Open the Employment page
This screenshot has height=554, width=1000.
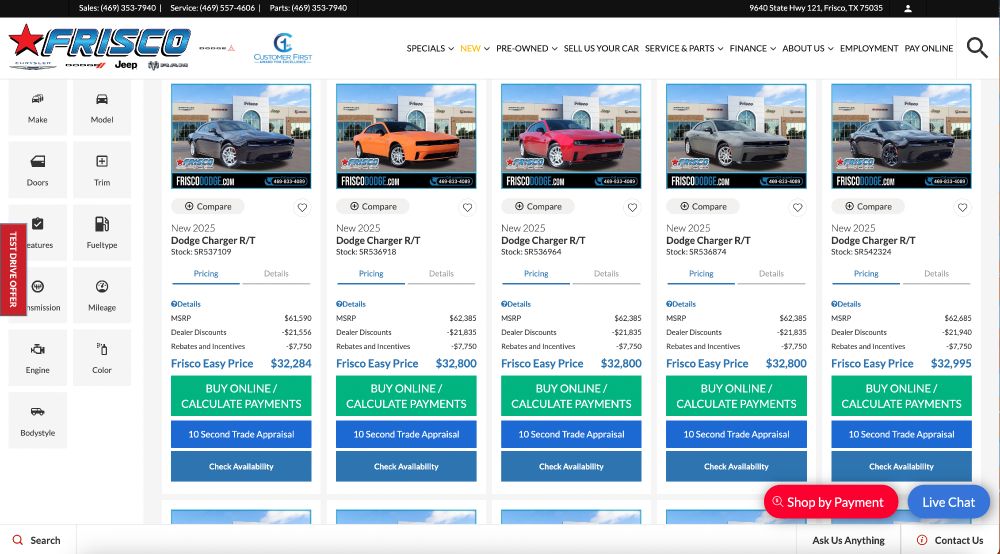coord(869,48)
